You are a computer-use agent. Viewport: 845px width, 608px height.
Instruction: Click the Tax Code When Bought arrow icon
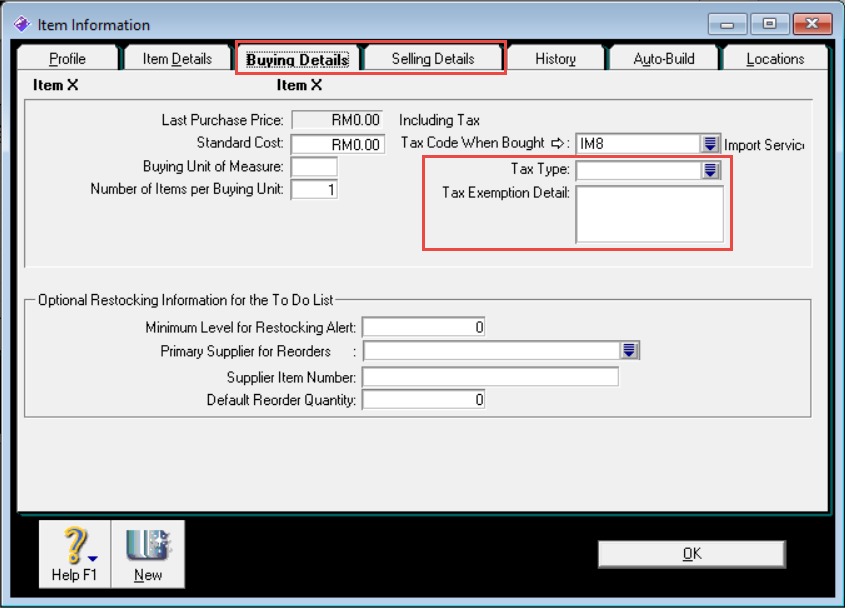click(x=558, y=143)
